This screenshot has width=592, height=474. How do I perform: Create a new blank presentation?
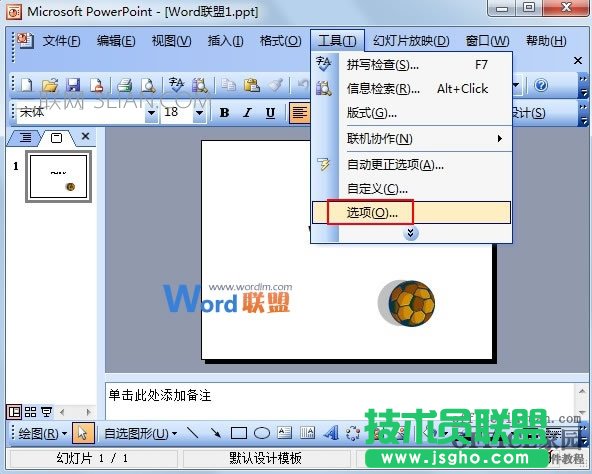tap(26, 85)
